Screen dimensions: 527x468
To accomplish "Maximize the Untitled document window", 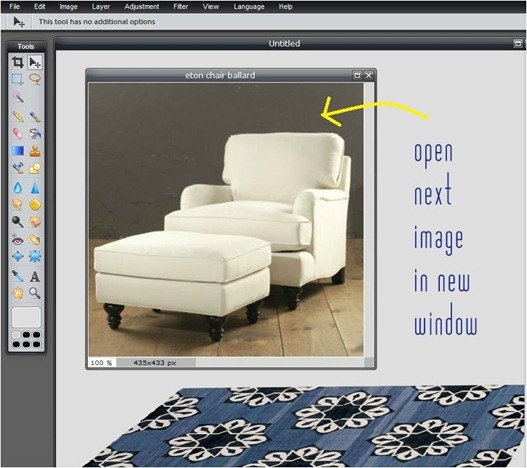I will [518, 43].
